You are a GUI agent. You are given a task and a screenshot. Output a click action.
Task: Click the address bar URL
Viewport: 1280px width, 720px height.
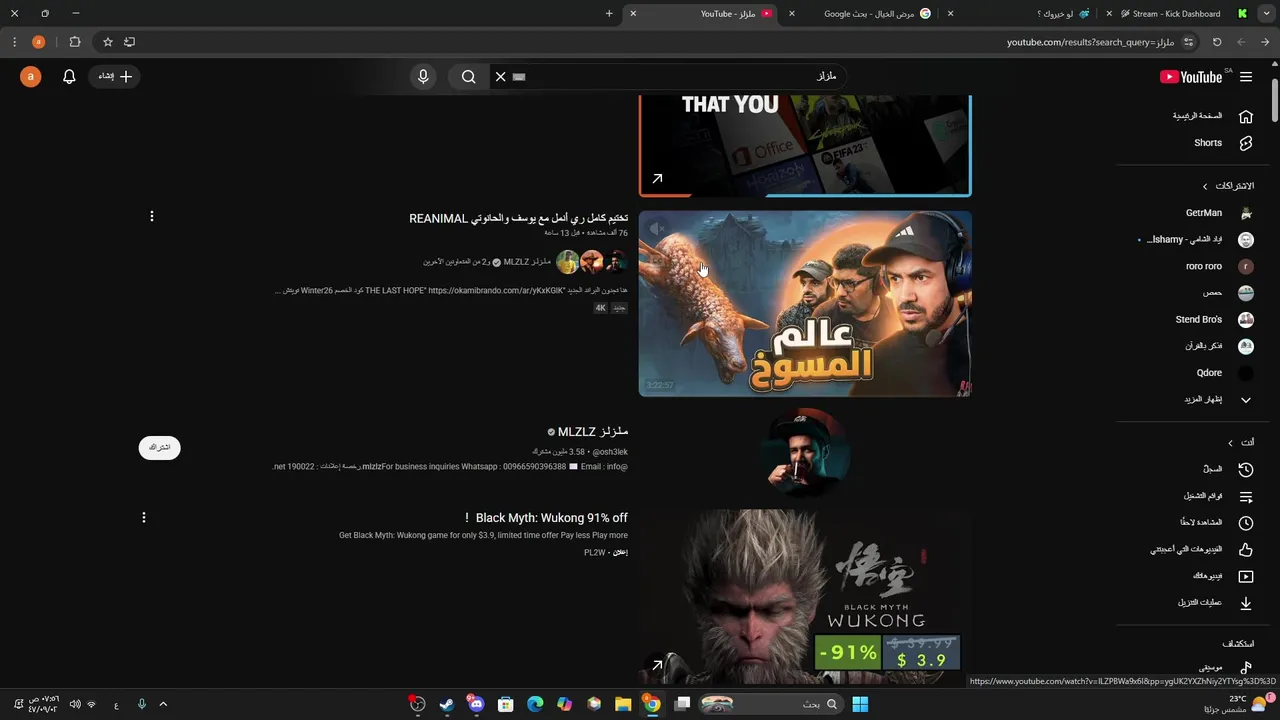(1090, 42)
